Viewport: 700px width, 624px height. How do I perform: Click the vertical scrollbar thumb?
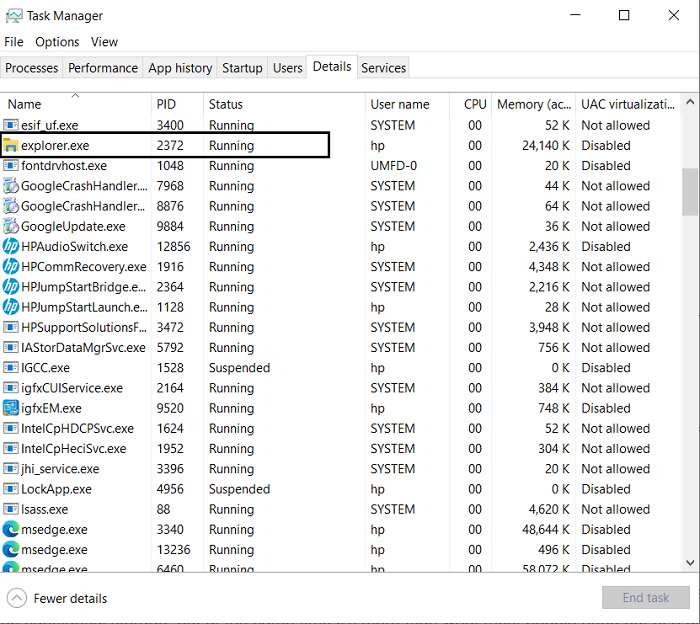coord(690,190)
